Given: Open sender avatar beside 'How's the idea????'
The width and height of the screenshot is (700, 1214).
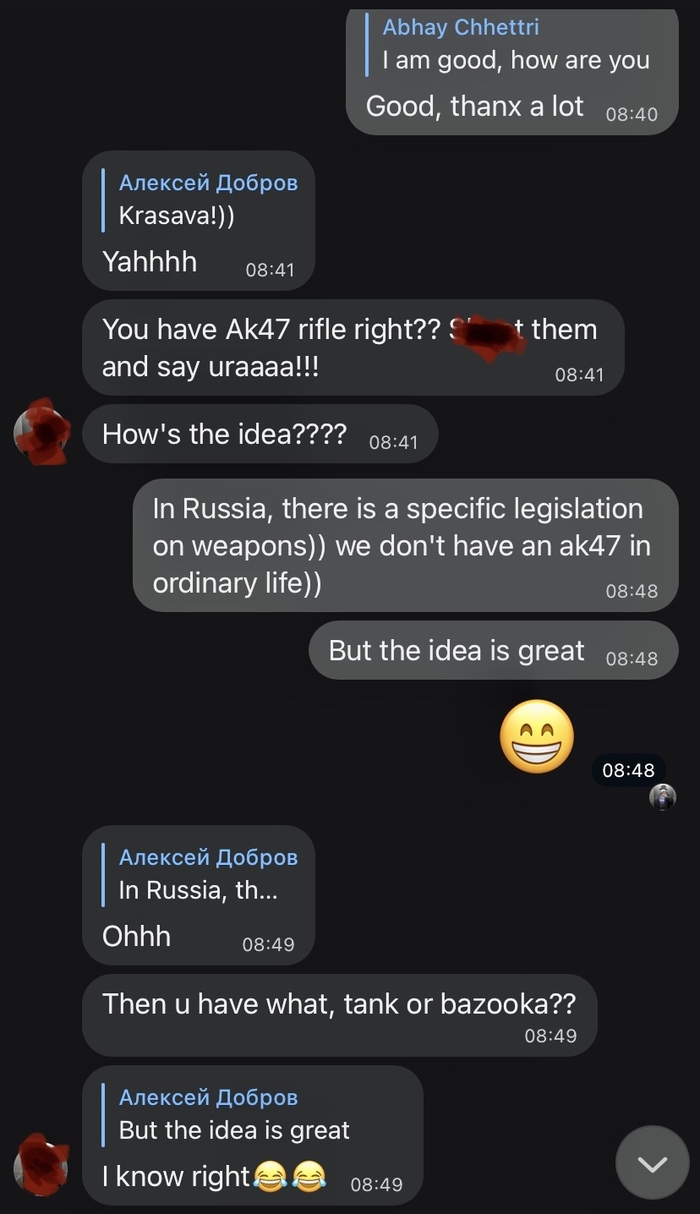Looking at the screenshot, I should click(x=42, y=434).
